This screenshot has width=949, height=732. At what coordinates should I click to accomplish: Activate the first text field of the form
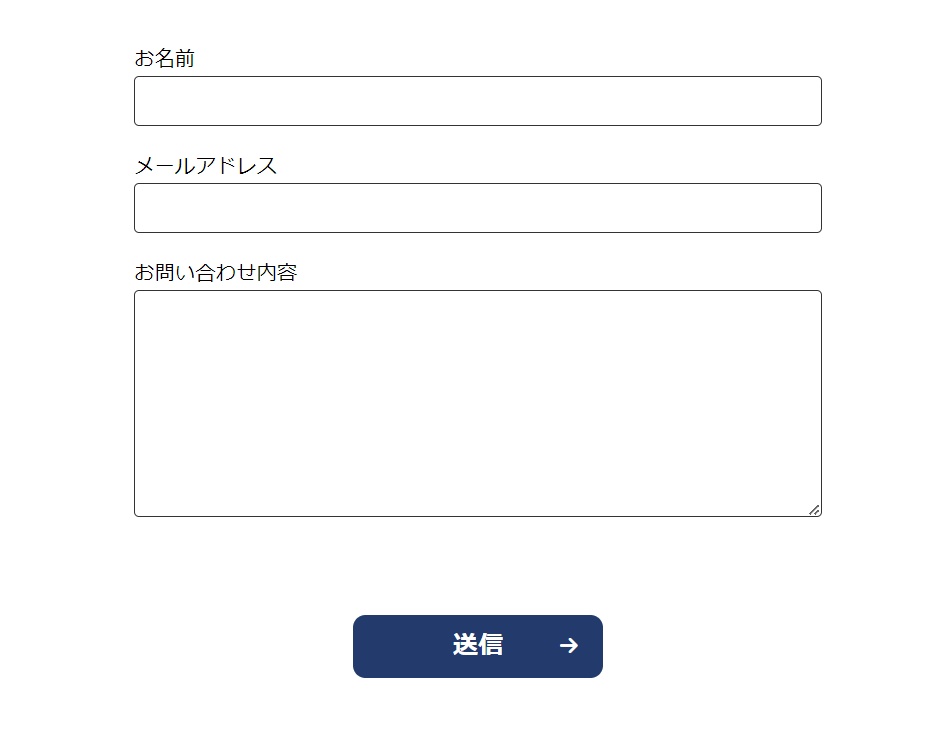pyautogui.click(x=477, y=101)
